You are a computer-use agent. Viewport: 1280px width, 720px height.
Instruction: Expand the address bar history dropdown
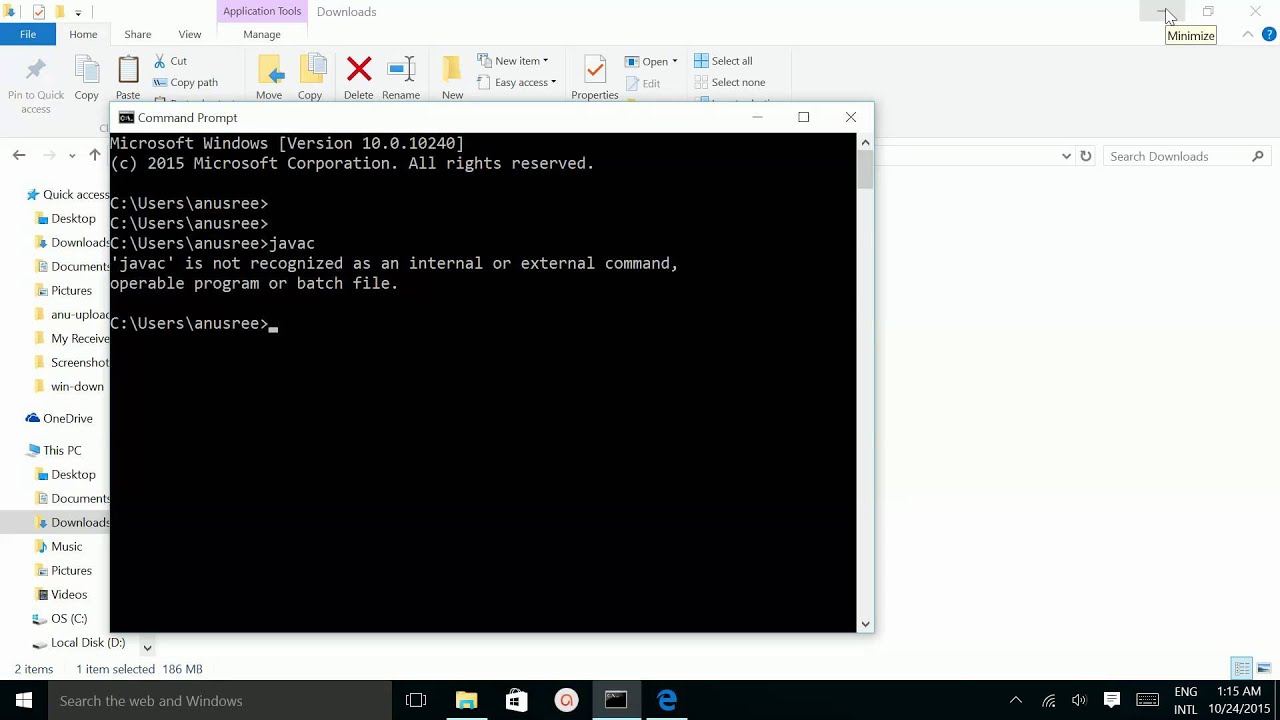coord(1066,156)
